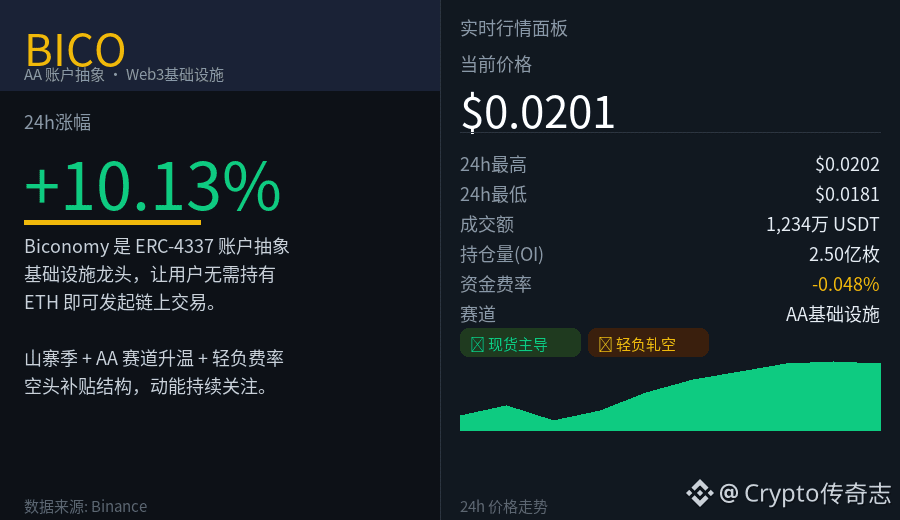The height and width of the screenshot is (520, 900).
Task: Click the open interest value '2.50亿枚'
Action: [844, 254]
